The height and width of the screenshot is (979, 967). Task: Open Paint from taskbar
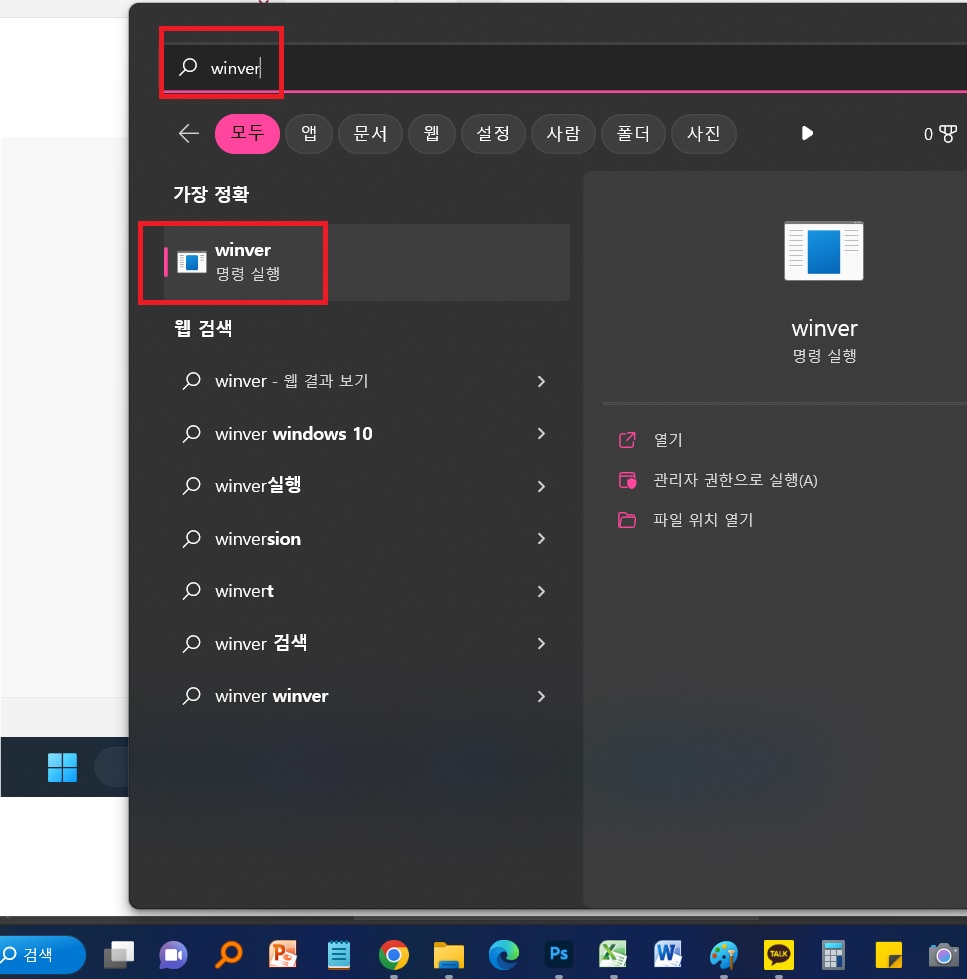point(724,955)
